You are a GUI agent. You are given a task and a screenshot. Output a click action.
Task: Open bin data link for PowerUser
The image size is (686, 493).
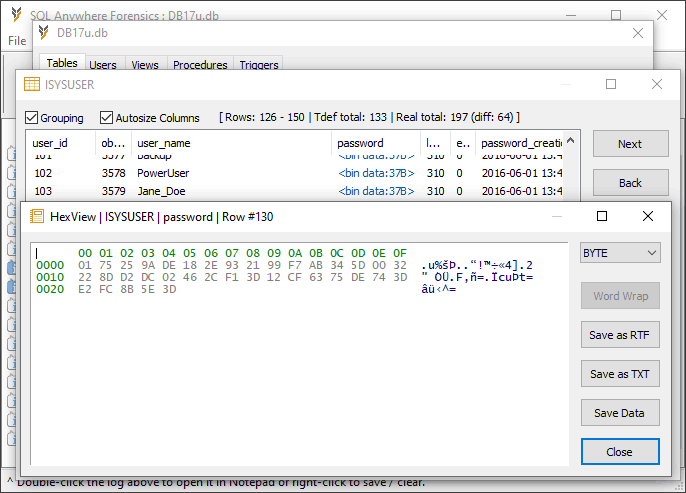(x=376, y=173)
